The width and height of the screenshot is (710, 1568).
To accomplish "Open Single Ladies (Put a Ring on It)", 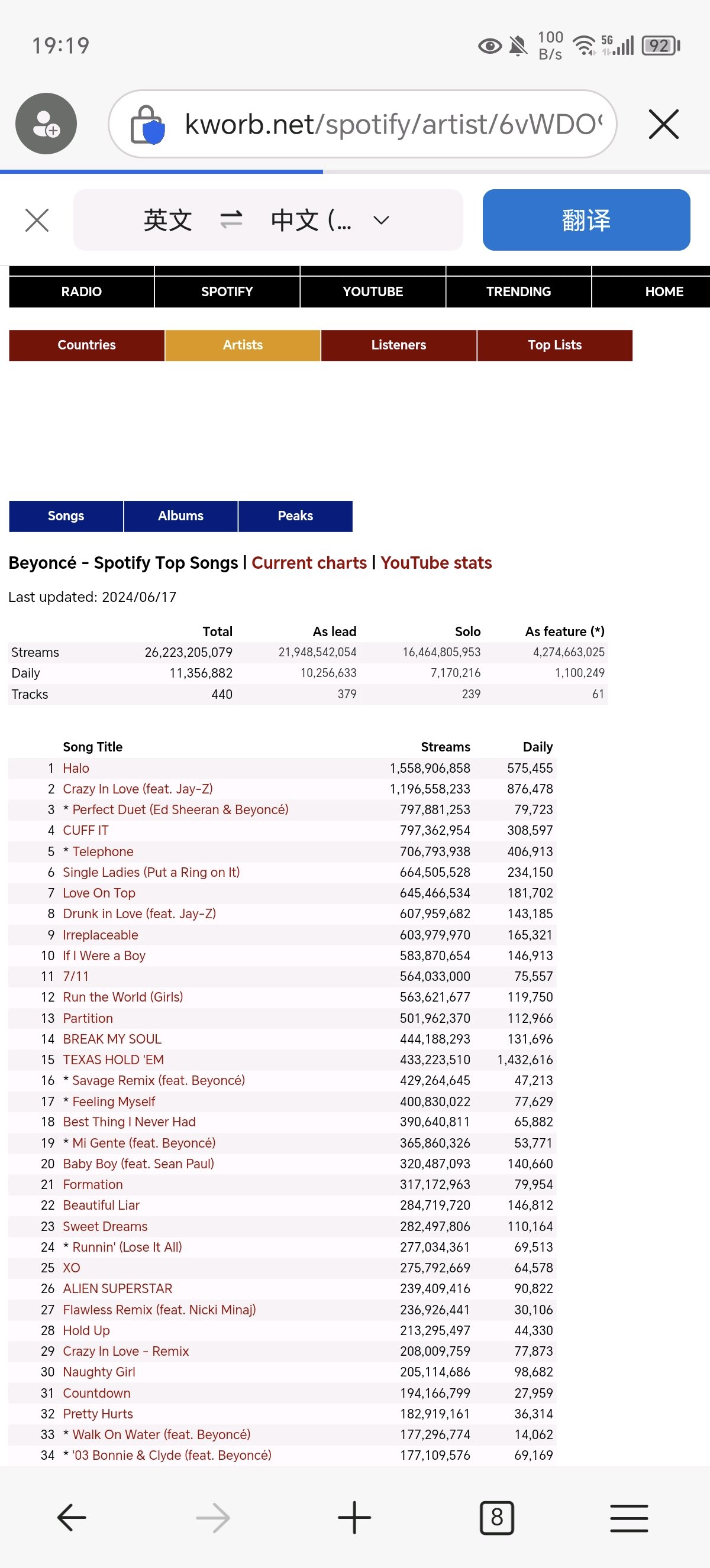I will point(151,872).
